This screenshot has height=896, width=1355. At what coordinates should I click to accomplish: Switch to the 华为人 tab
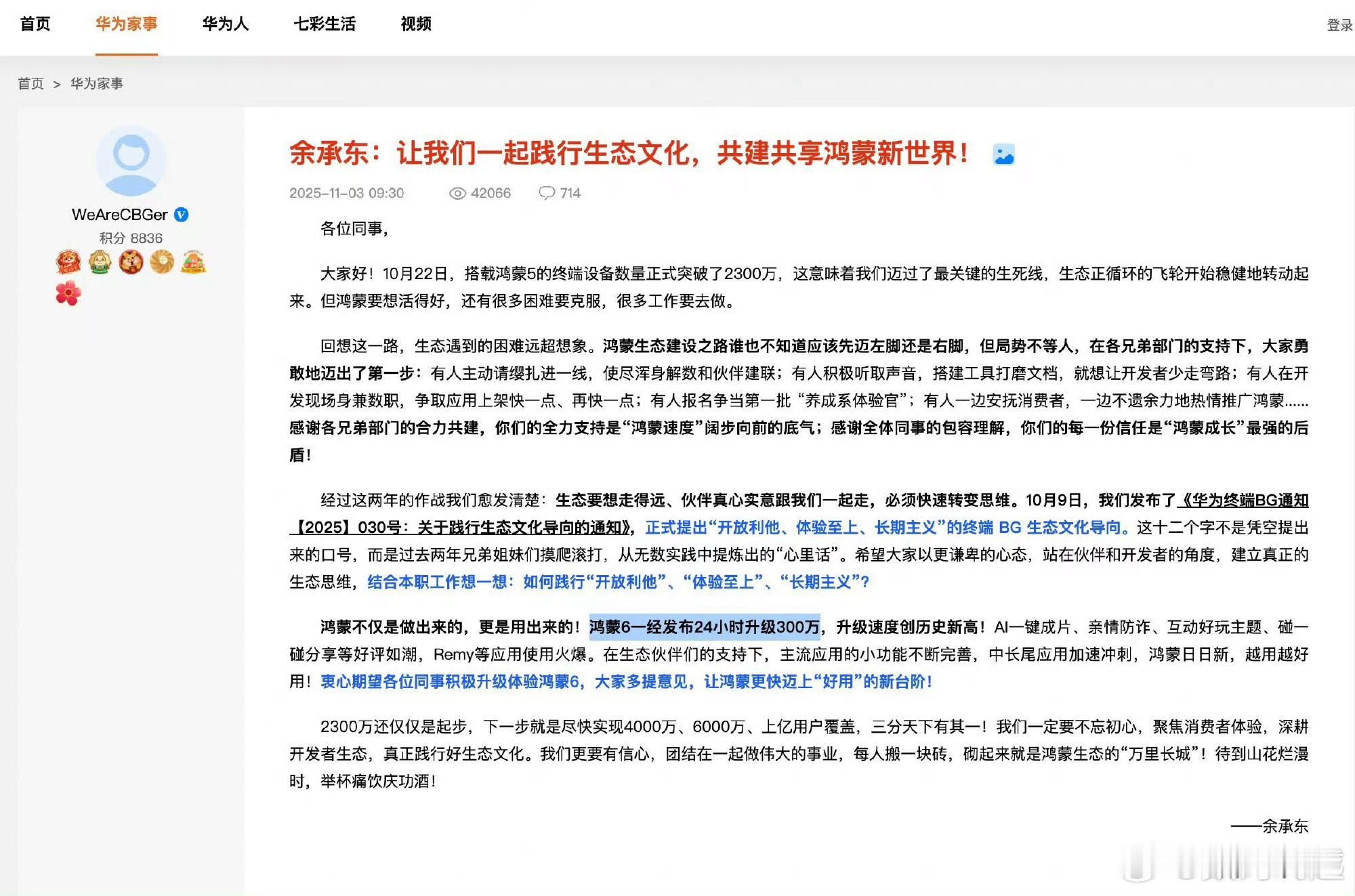coord(225,24)
